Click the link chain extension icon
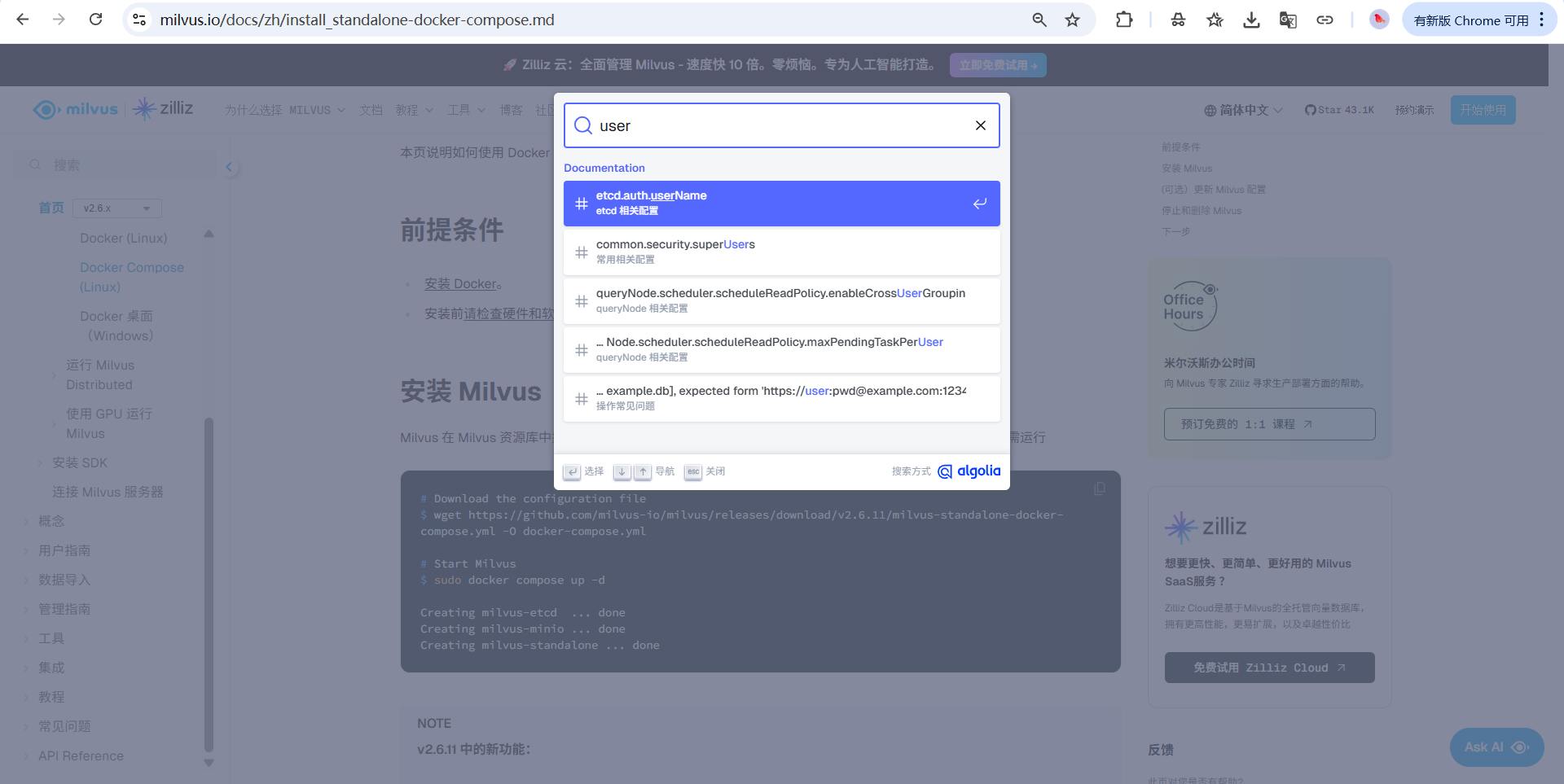The width and height of the screenshot is (1564, 784). [x=1325, y=20]
